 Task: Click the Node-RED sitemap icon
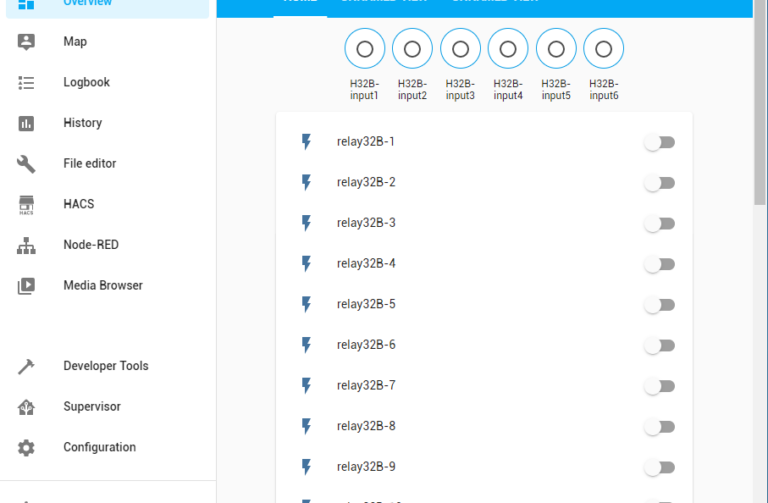click(26, 245)
